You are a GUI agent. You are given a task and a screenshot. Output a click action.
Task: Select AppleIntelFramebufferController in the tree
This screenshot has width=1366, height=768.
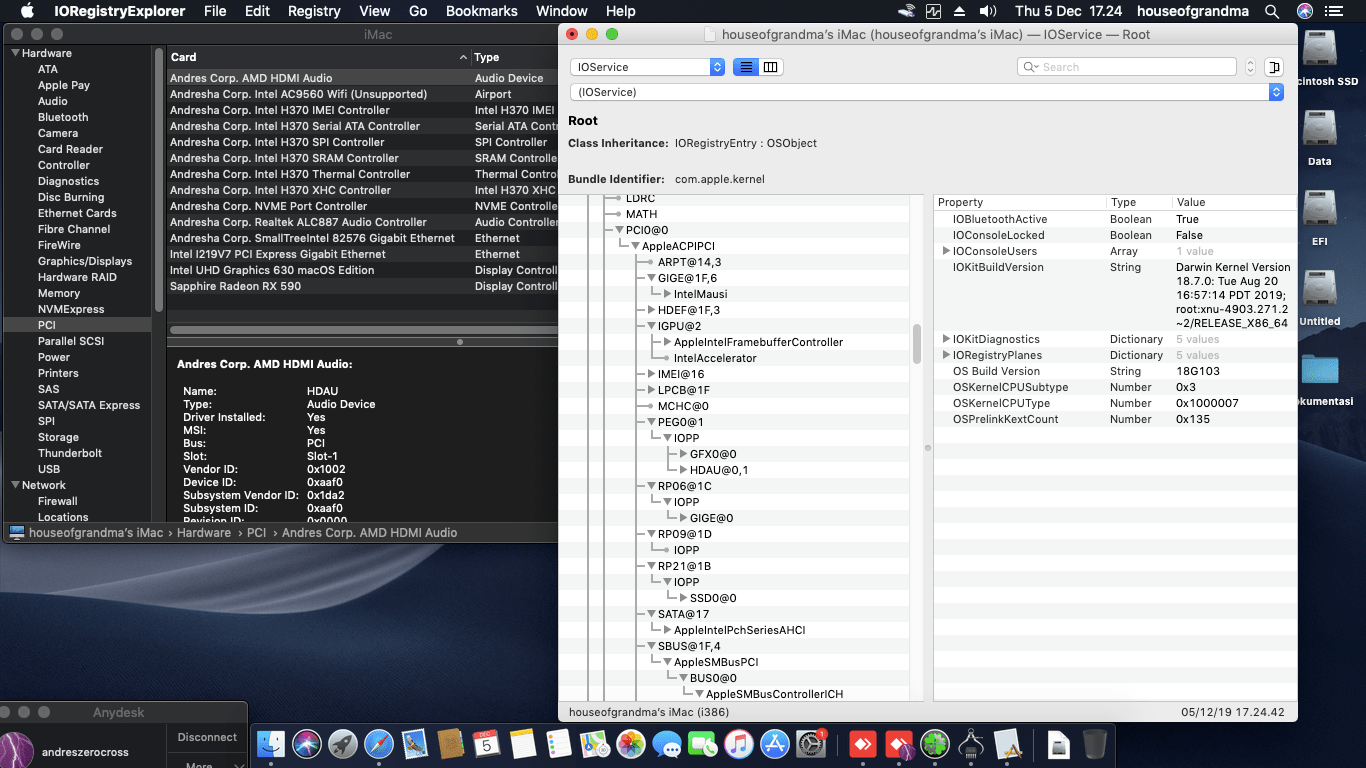point(758,342)
